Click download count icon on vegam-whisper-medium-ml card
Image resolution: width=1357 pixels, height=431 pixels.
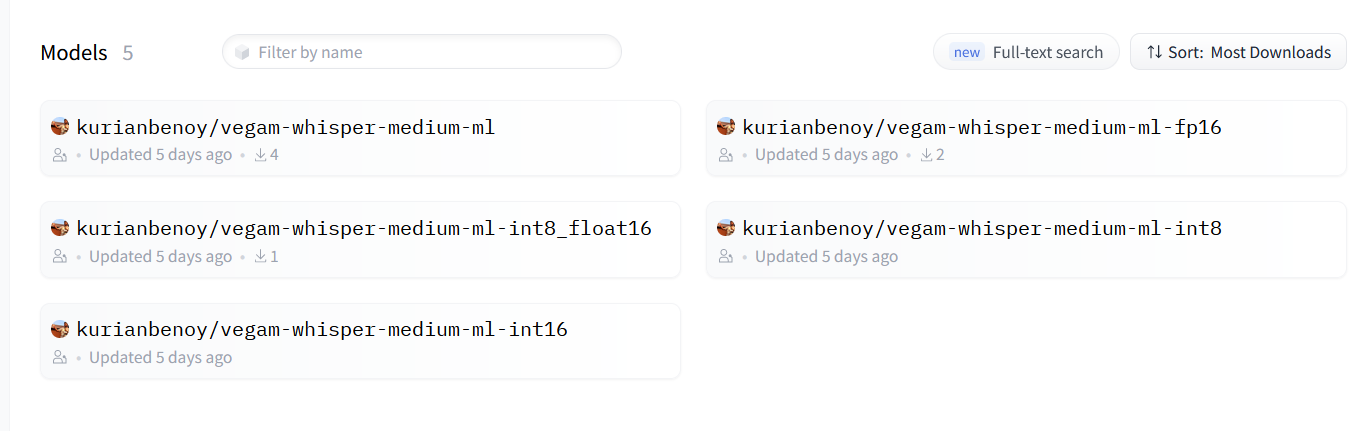261,155
